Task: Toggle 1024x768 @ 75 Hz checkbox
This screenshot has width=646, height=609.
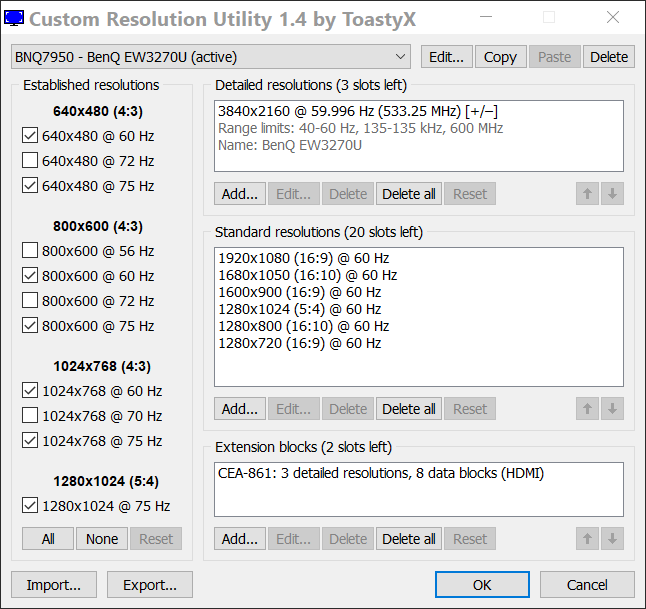Action: tap(30, 441)
